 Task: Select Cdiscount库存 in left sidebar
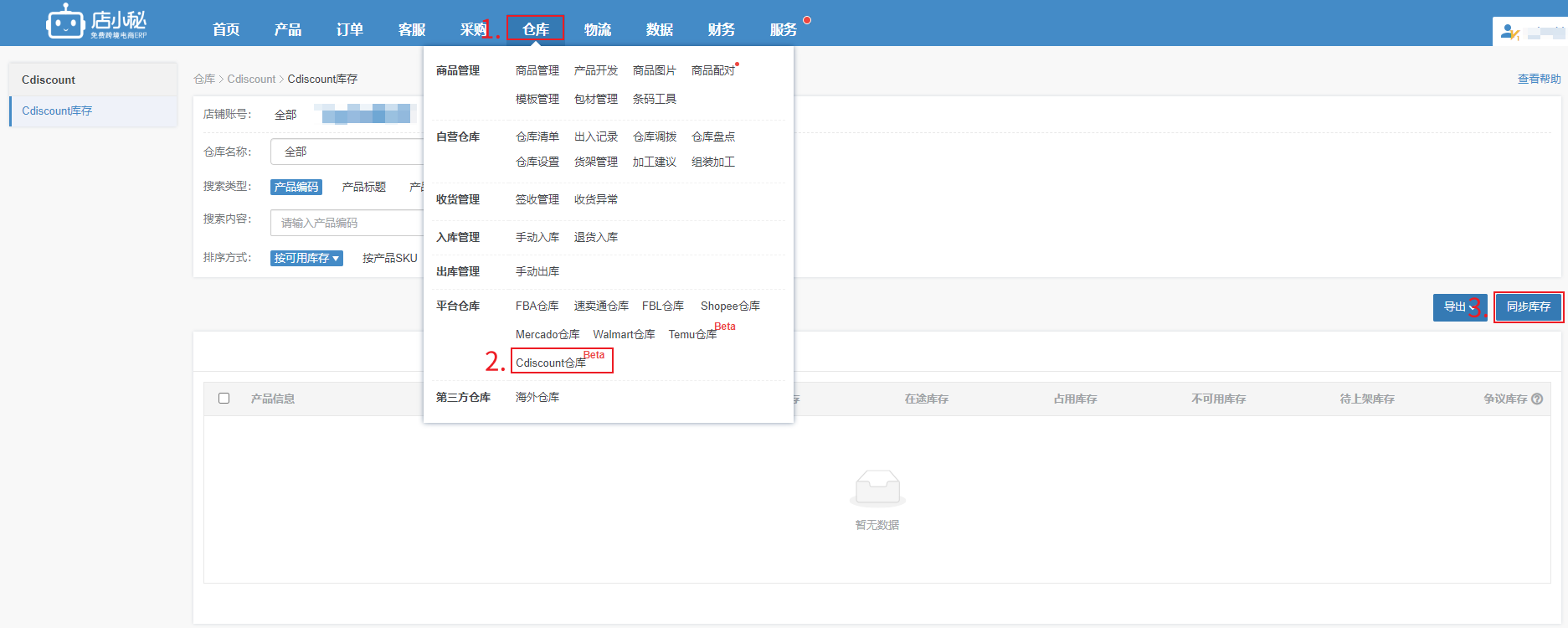click(57, 111)
